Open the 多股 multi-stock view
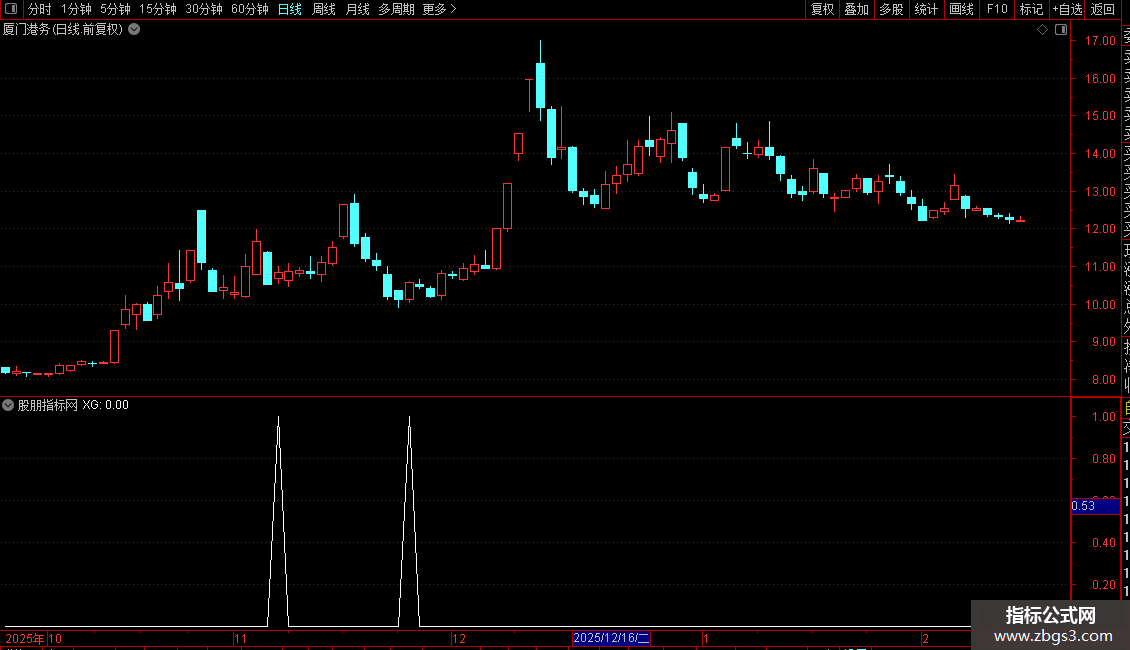Image resolution: width=1130 pixels, height=650 pixels. tap(891, 9)
